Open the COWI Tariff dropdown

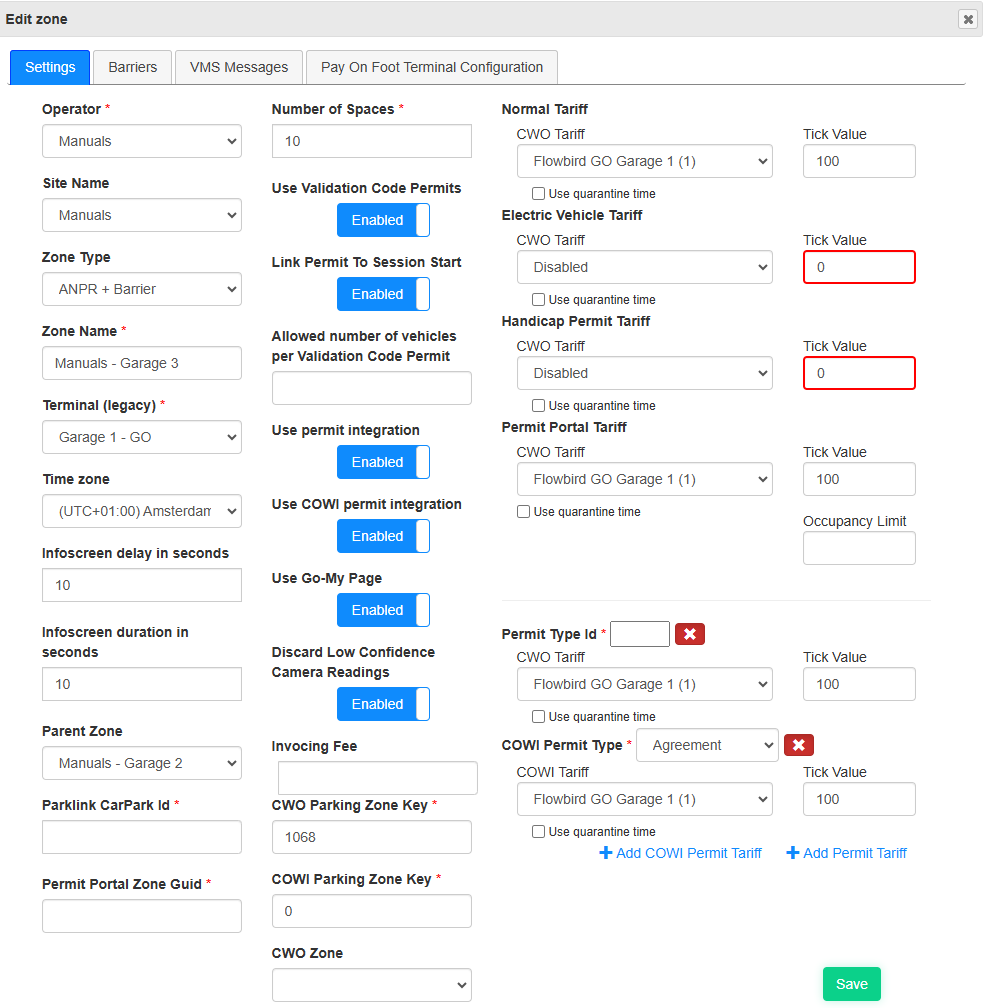645,799
